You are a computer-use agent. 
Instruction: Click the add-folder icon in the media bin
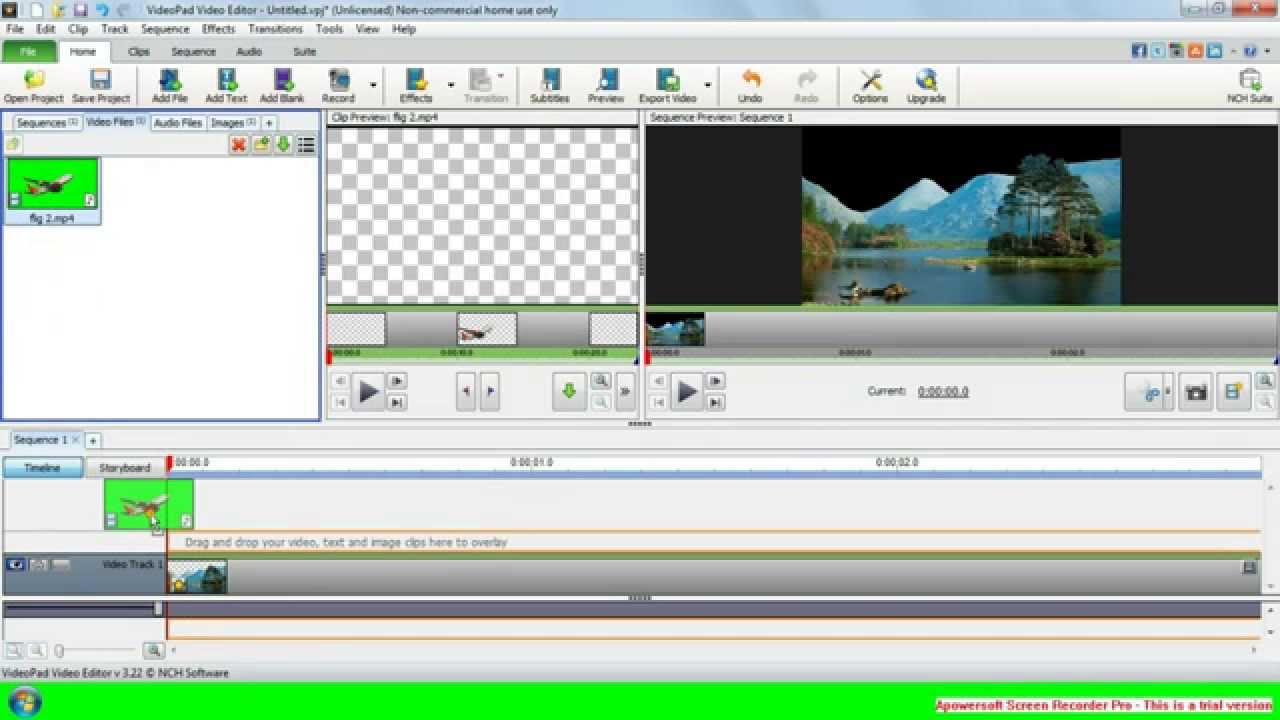click(261, 145)
